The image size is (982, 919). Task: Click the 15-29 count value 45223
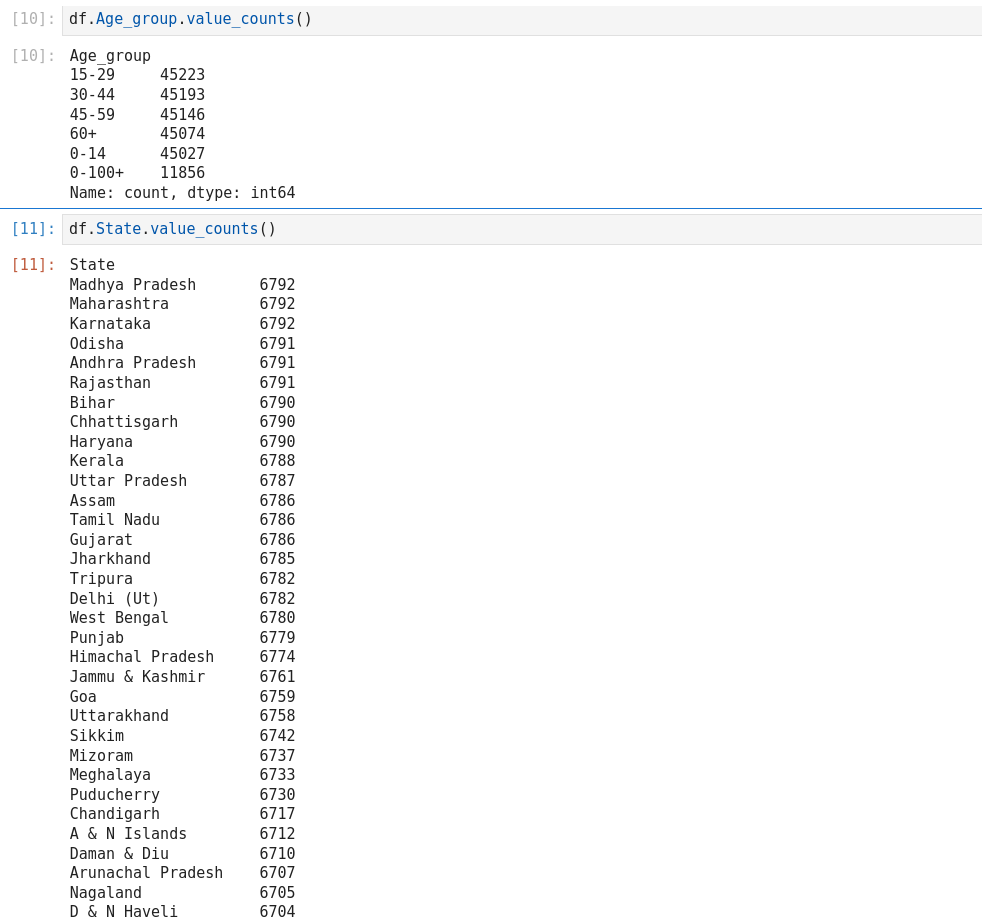coord(182,75)
